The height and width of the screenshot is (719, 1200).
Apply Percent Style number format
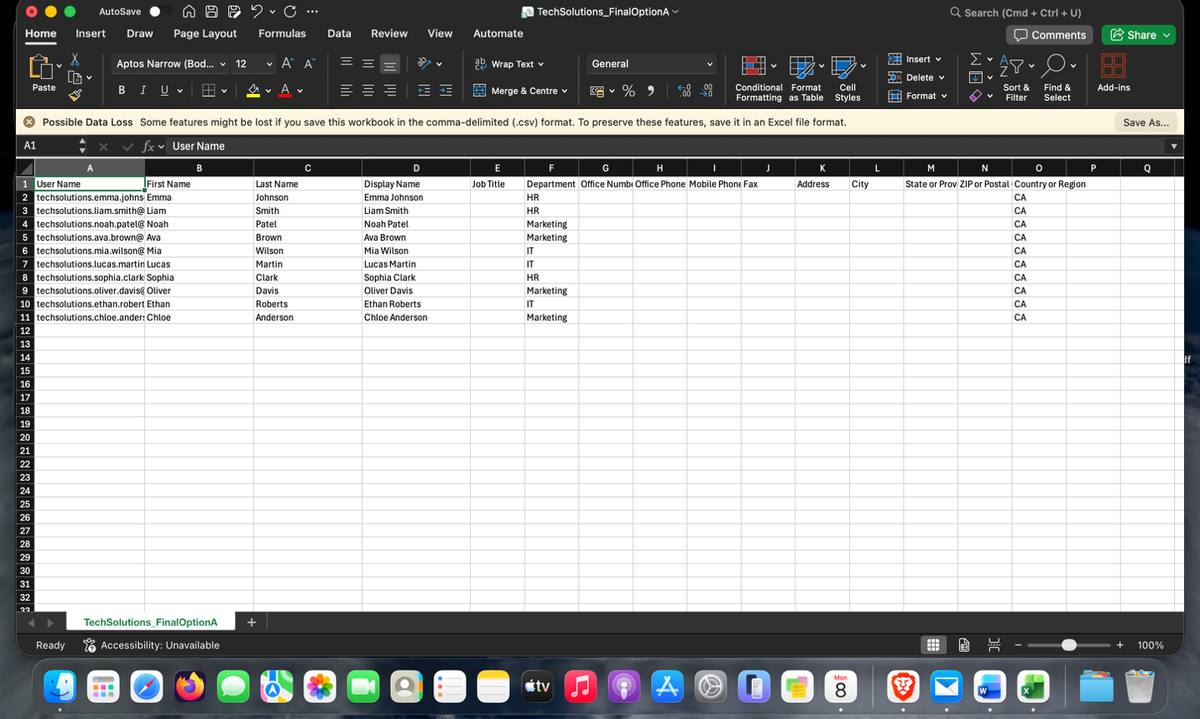point(629,91)
